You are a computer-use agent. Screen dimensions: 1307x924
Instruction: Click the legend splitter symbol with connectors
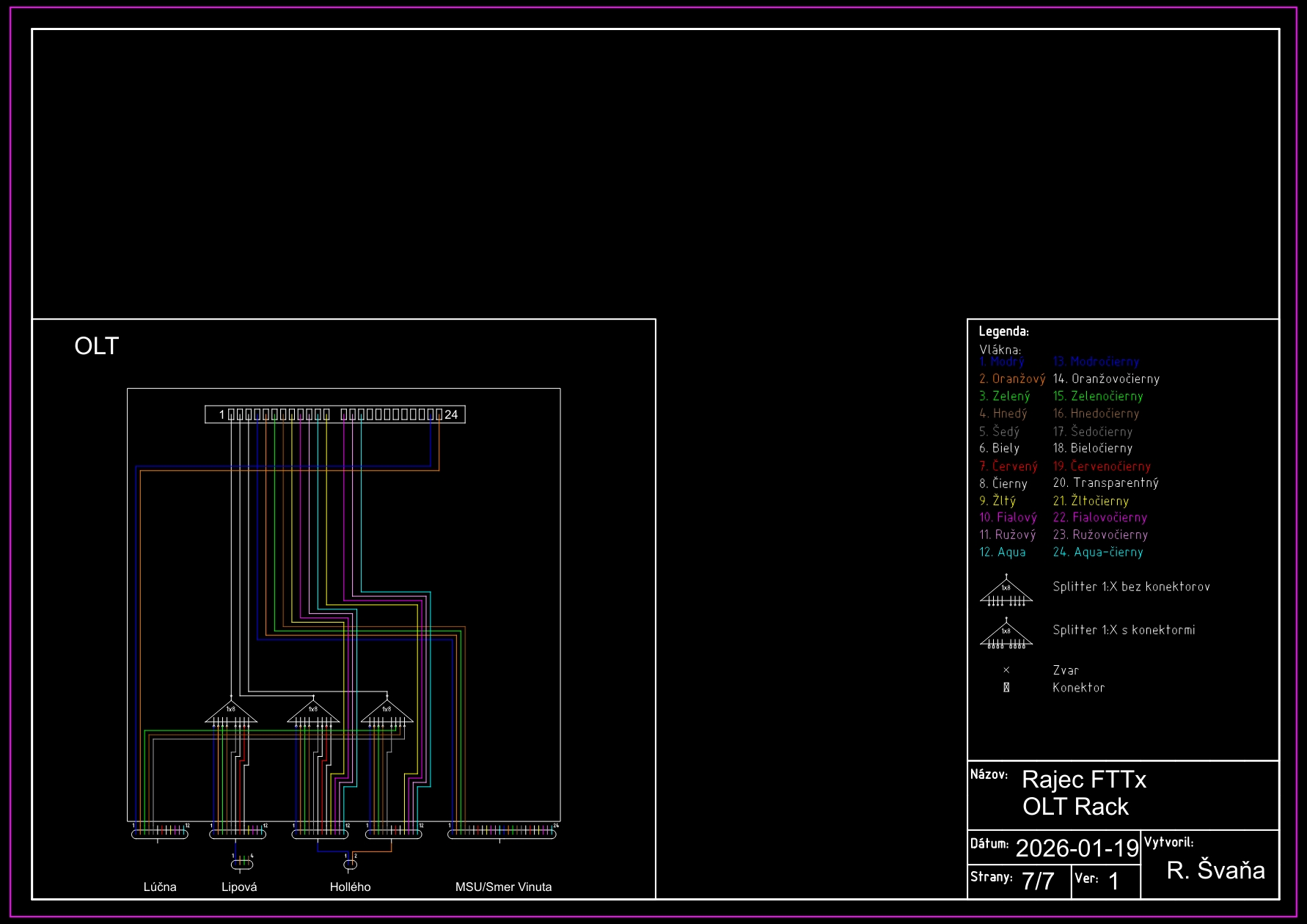click(1006, 635)
